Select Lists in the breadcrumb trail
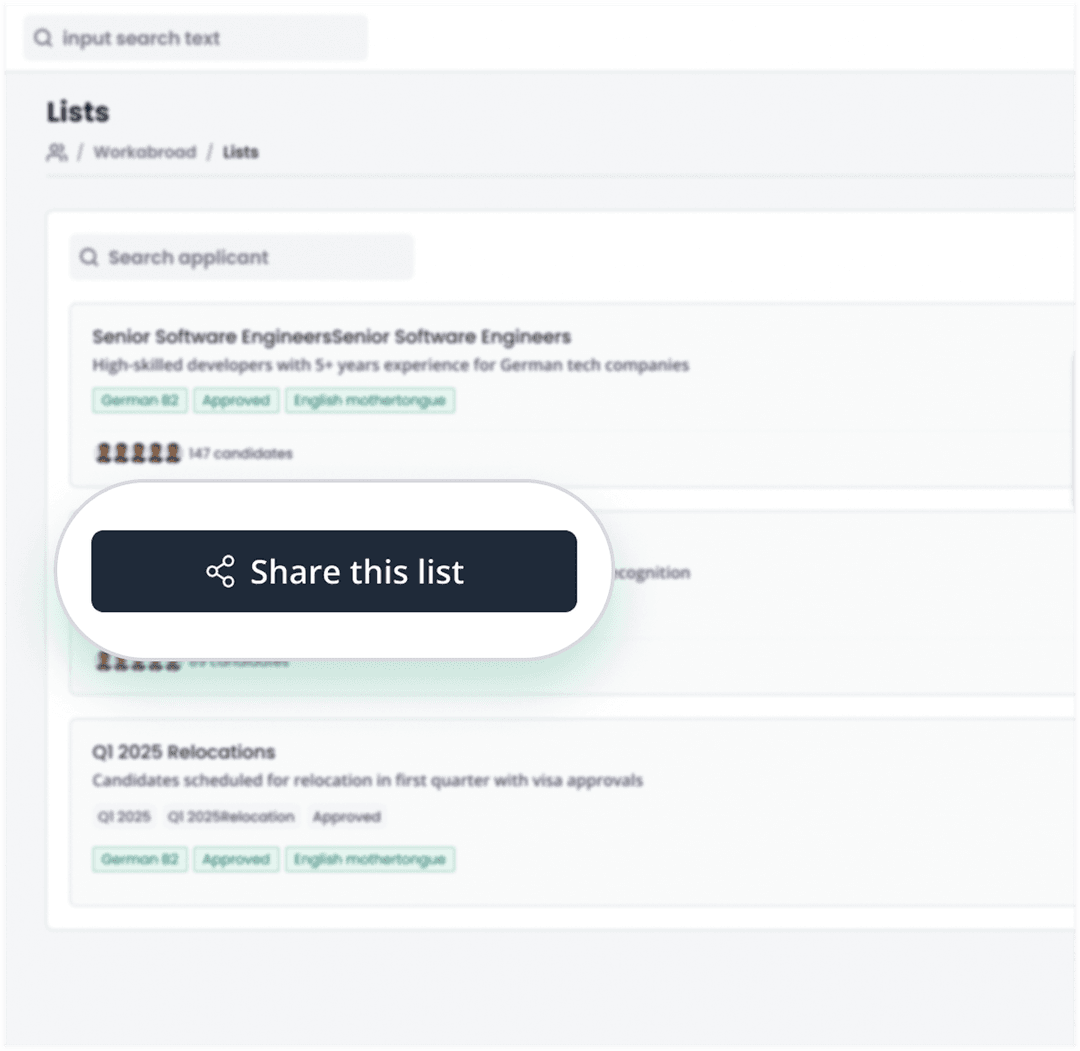Image resolution: width=1080 pixels, height=1051 pixels. (x=241, y=152)
